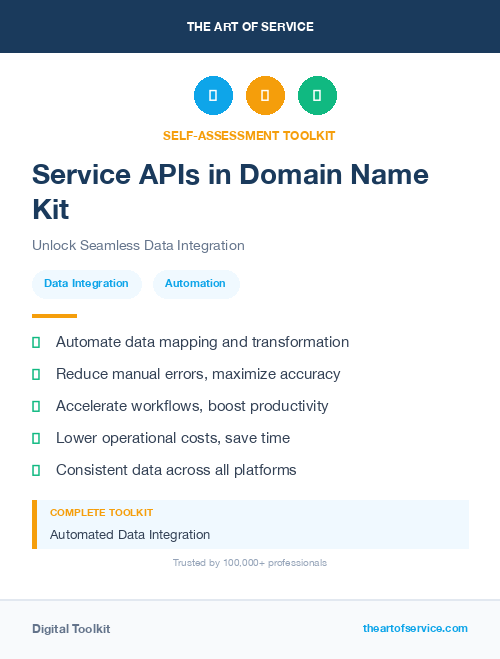Select the Data Integration tag
Viewport: 500px width, 659px height.
point(87,284)
